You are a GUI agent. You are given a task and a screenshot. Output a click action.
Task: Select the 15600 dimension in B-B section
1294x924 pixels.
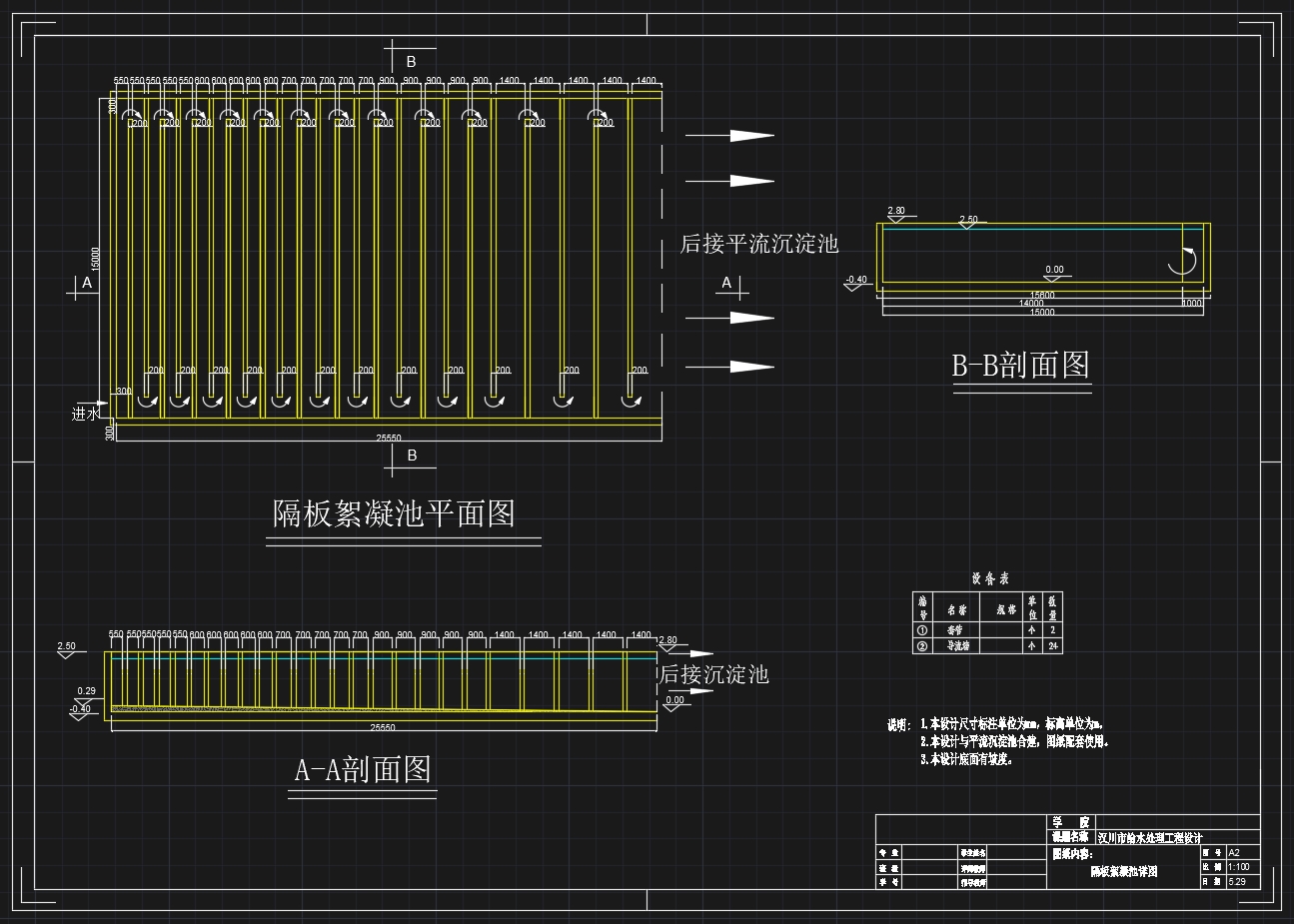(1042, 296)
